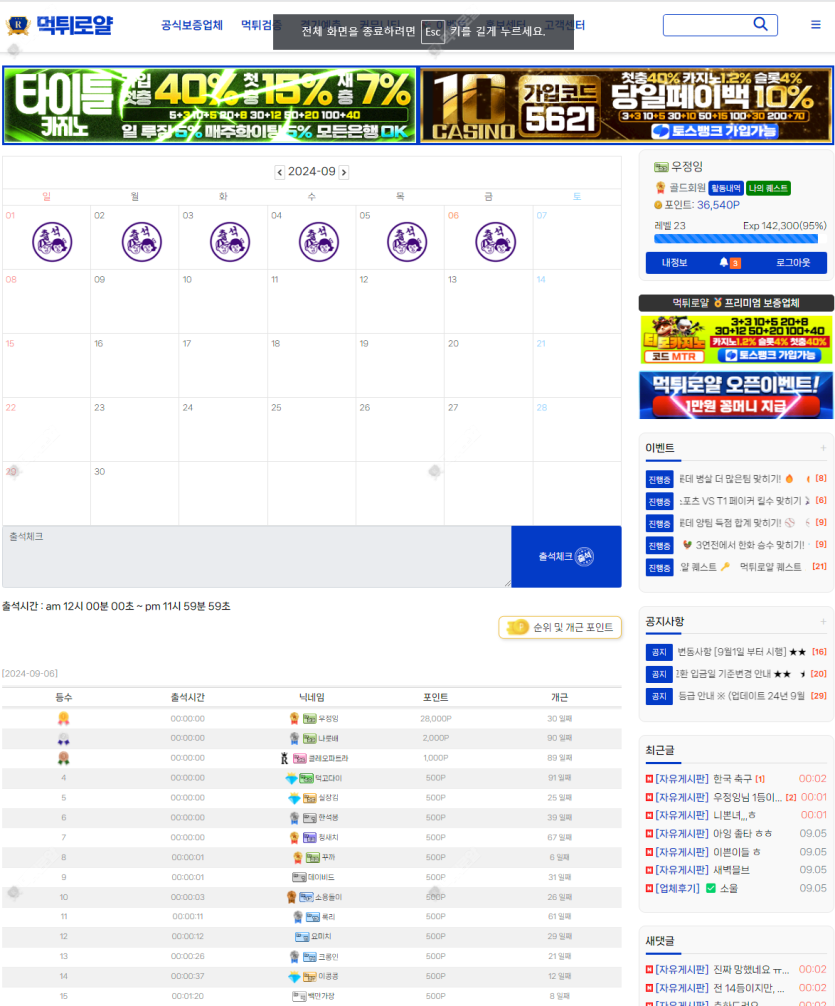This screenshot has height=1006, width=835.
Task: Click the attendance stamp on September 06
Action: (x=495, y=241)
